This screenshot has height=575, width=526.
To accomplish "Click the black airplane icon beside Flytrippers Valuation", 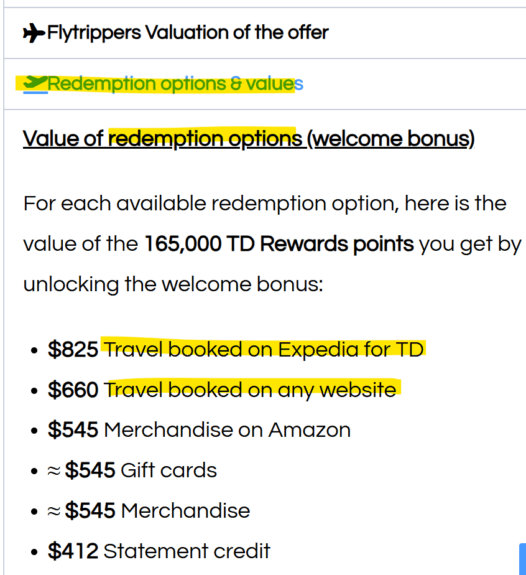I will pos(34,33).
